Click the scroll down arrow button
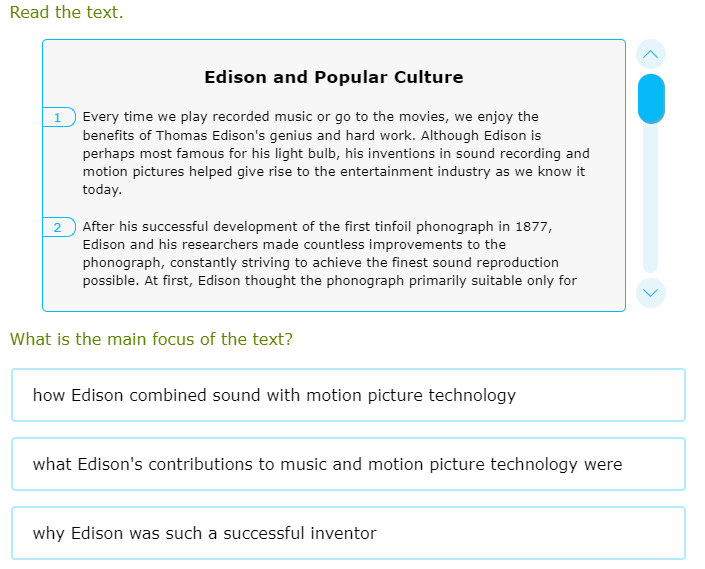This screenshot has height=569, width=705. coord(651,293)
